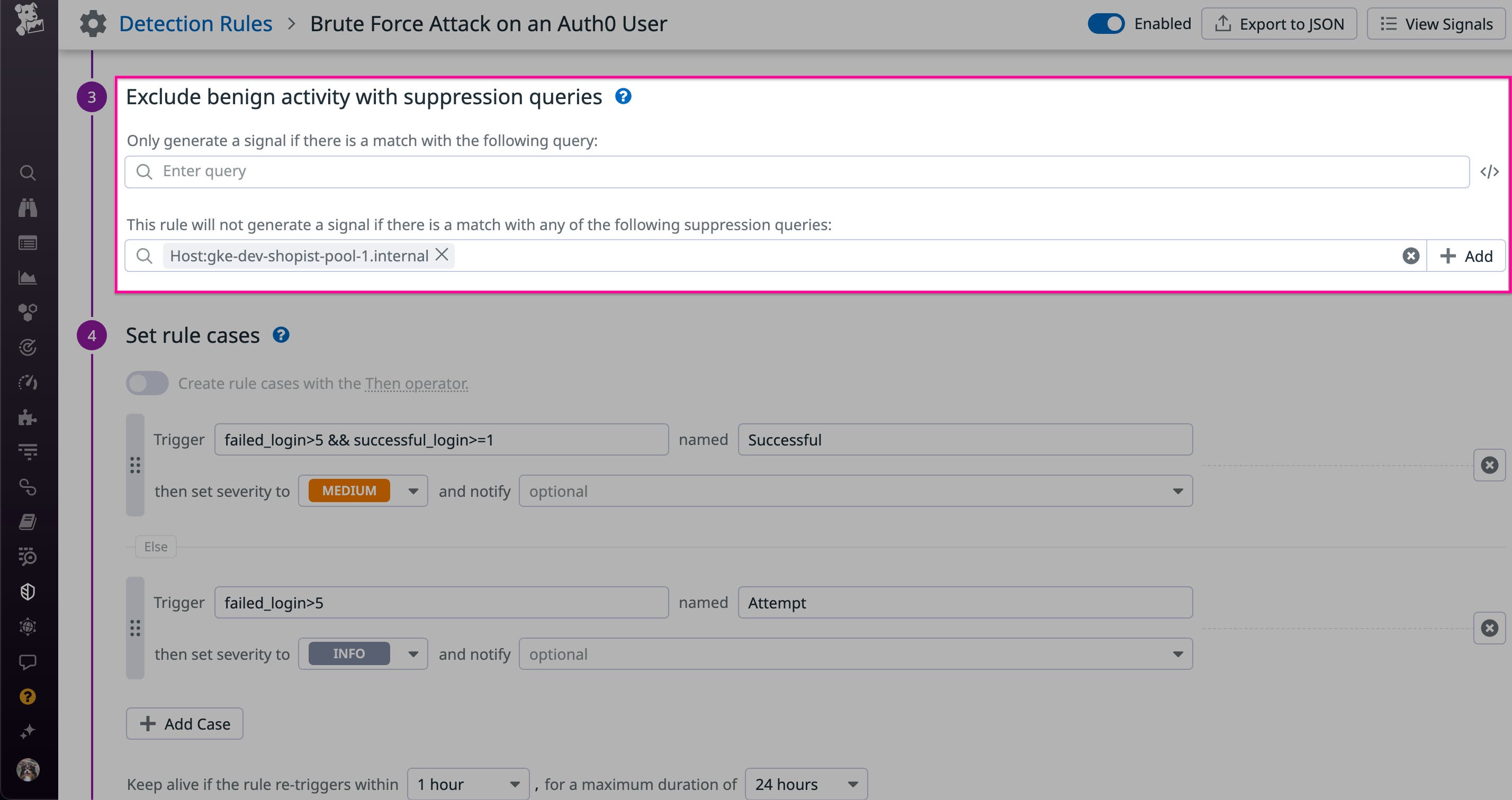Open the Datadog search sidebar icon
Screen dimensions: 1512x800
point(28,173)
